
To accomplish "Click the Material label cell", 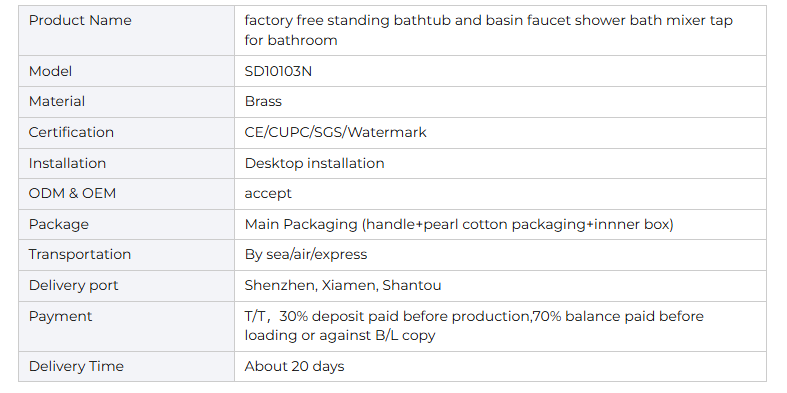I will point(126,102).
